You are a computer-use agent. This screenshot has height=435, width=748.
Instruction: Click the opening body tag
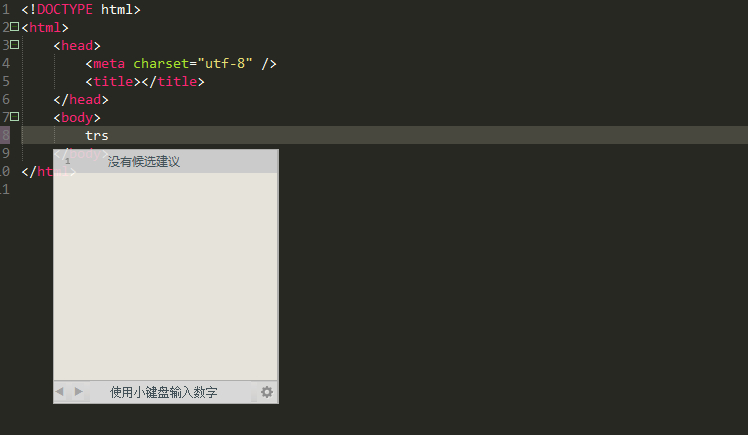pos(77,117)
